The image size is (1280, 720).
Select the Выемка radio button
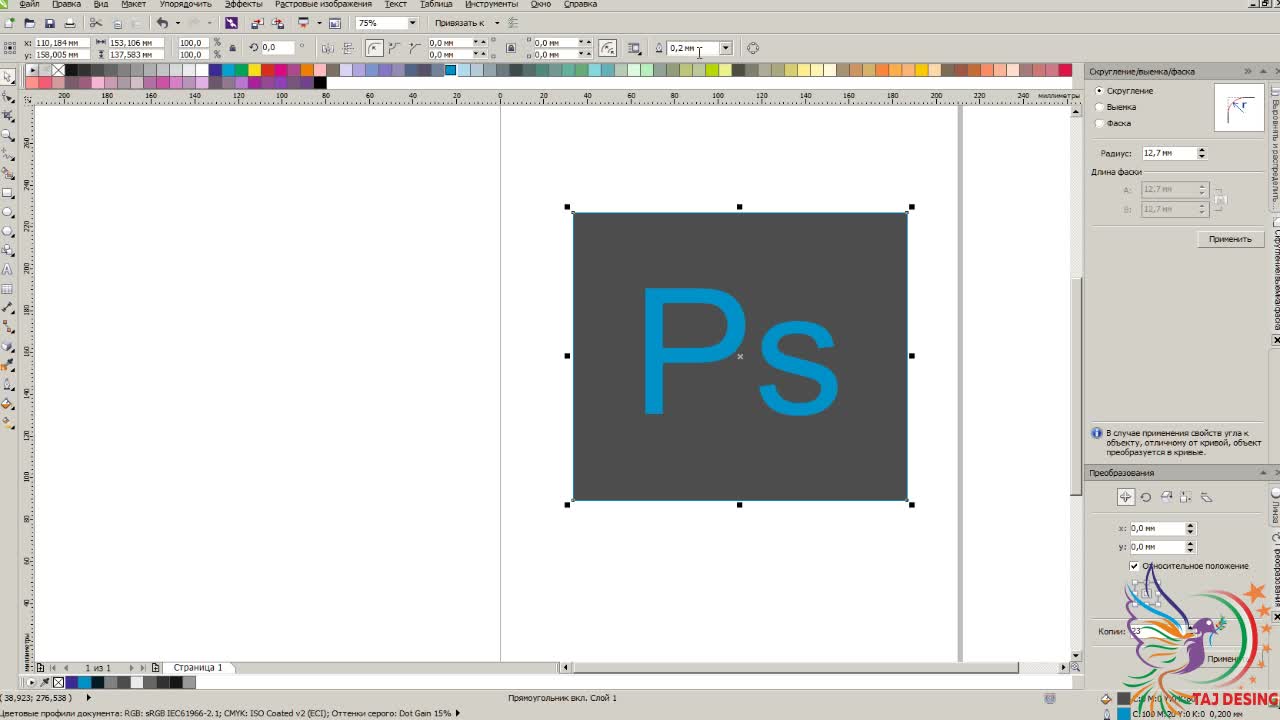coord(1099,107)
